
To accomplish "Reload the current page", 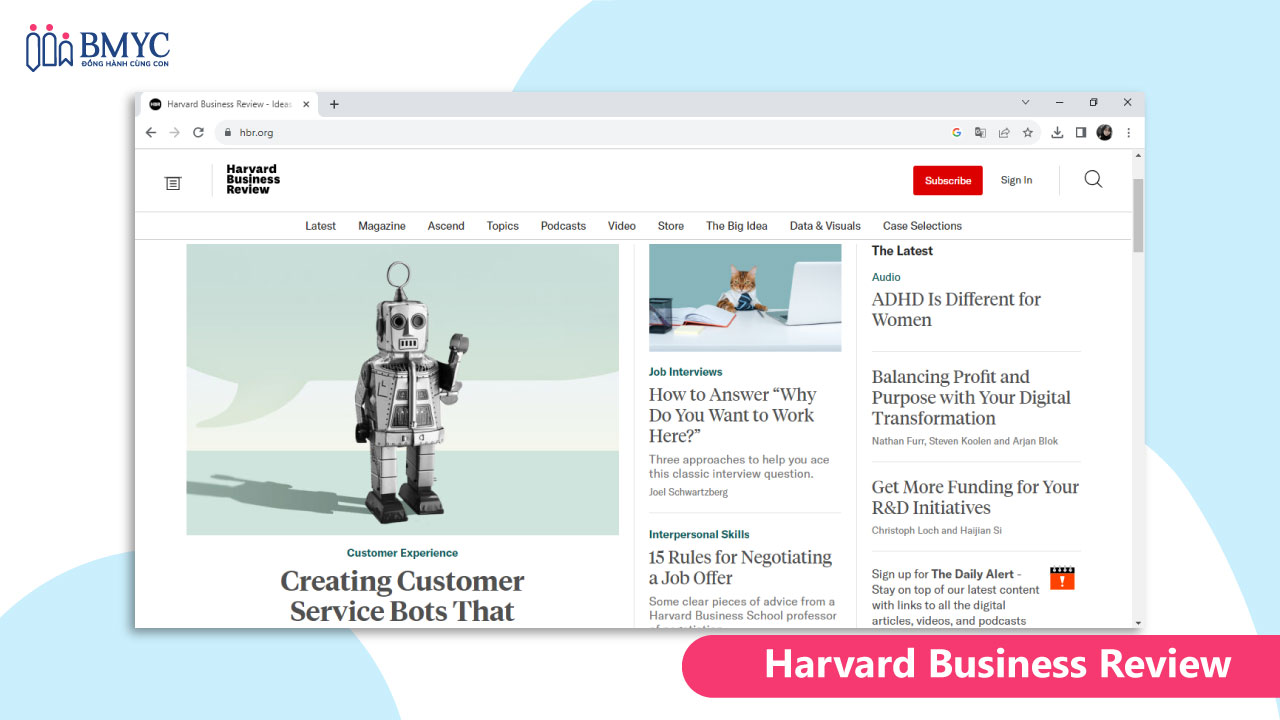I will [198, 132].
